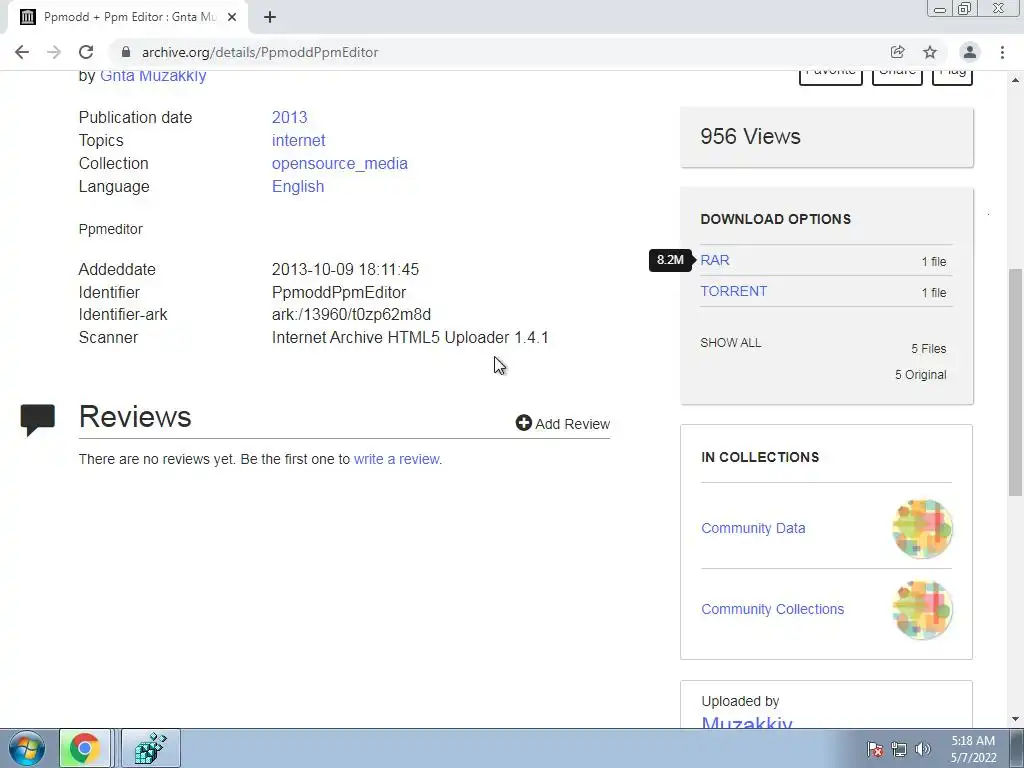
Task: Click the Share button
Action: click(897, 76)
